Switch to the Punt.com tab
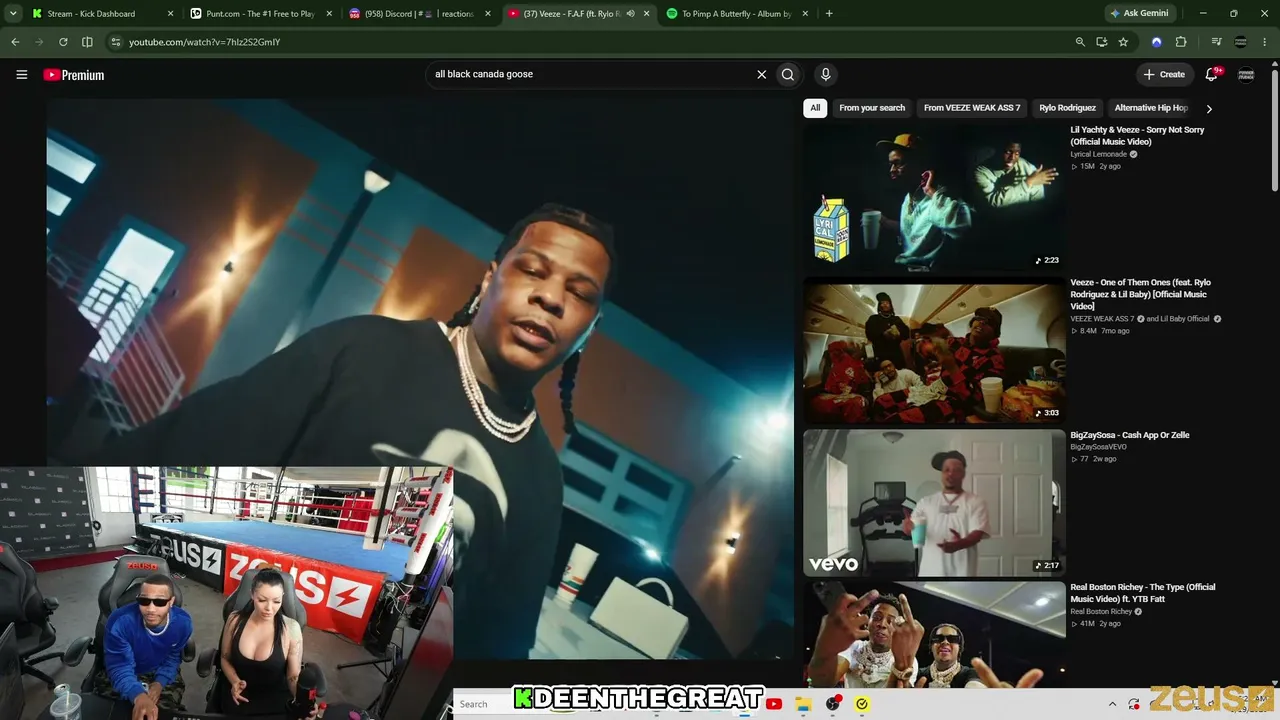 (x=263, y=14)
